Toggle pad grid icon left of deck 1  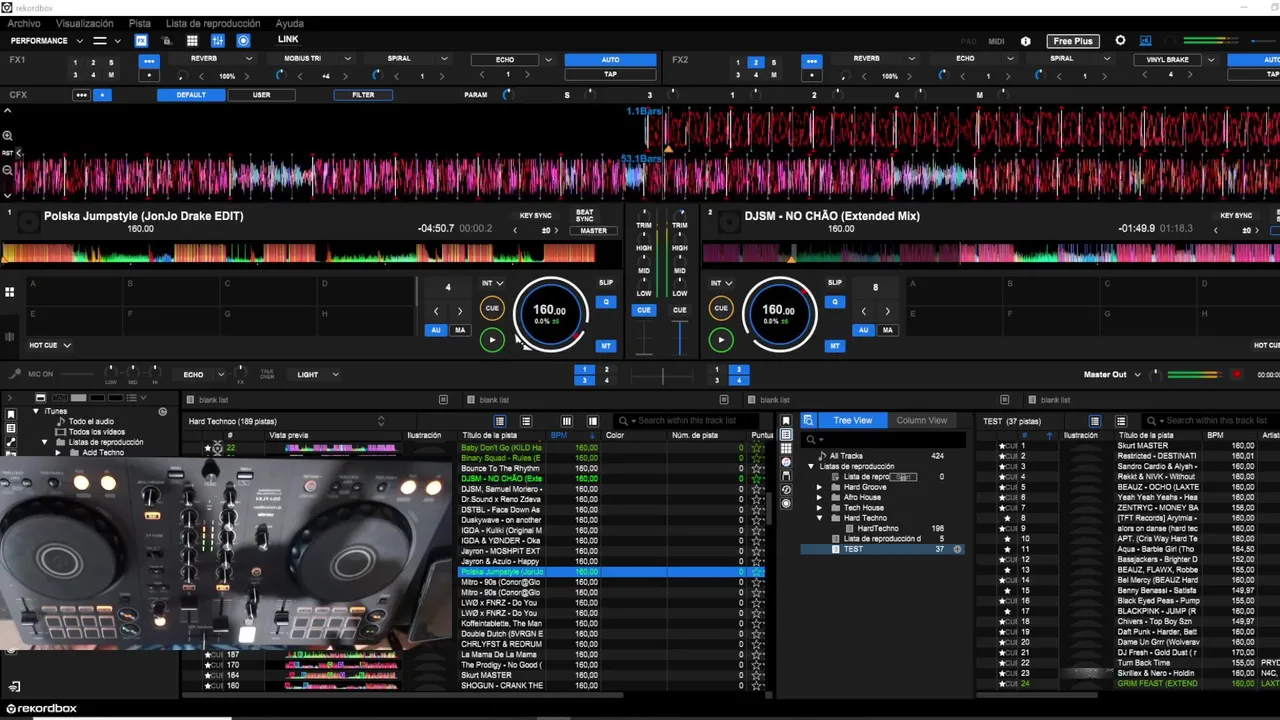[9, 292]
